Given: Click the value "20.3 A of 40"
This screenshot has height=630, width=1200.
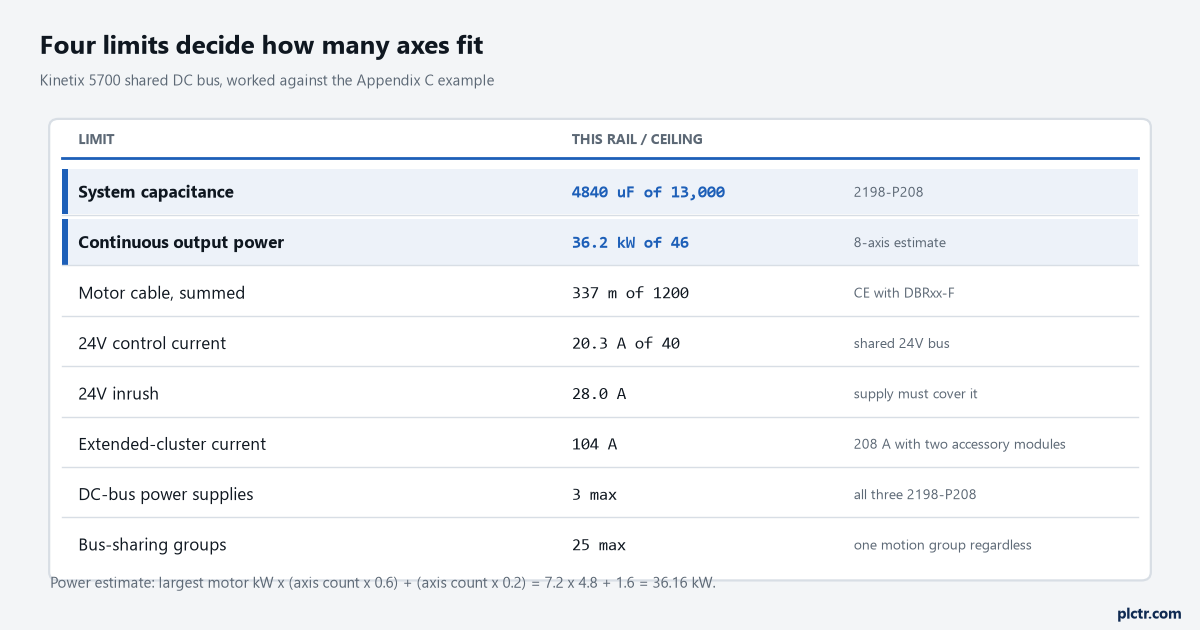Looking at the screenshot, I should [626, 343].
